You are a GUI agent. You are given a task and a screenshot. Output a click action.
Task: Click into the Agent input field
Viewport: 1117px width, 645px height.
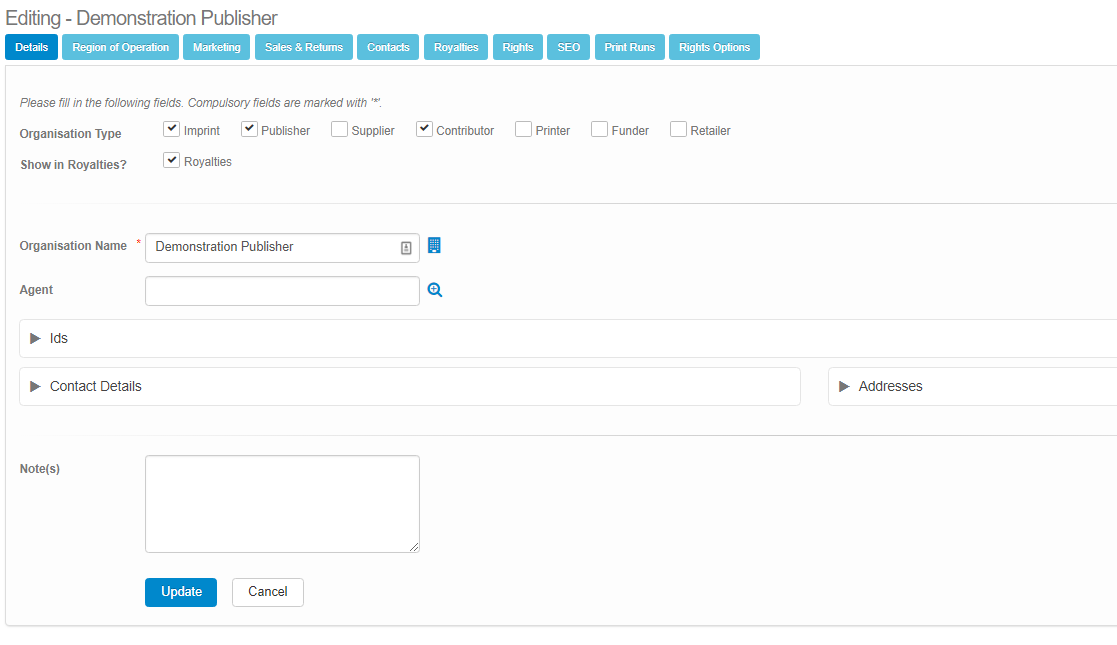click(282, 291)
